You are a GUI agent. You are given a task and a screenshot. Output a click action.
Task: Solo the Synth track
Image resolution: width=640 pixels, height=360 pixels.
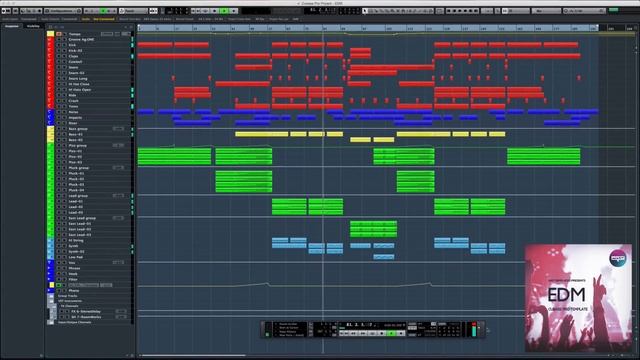tap(64, 246)
